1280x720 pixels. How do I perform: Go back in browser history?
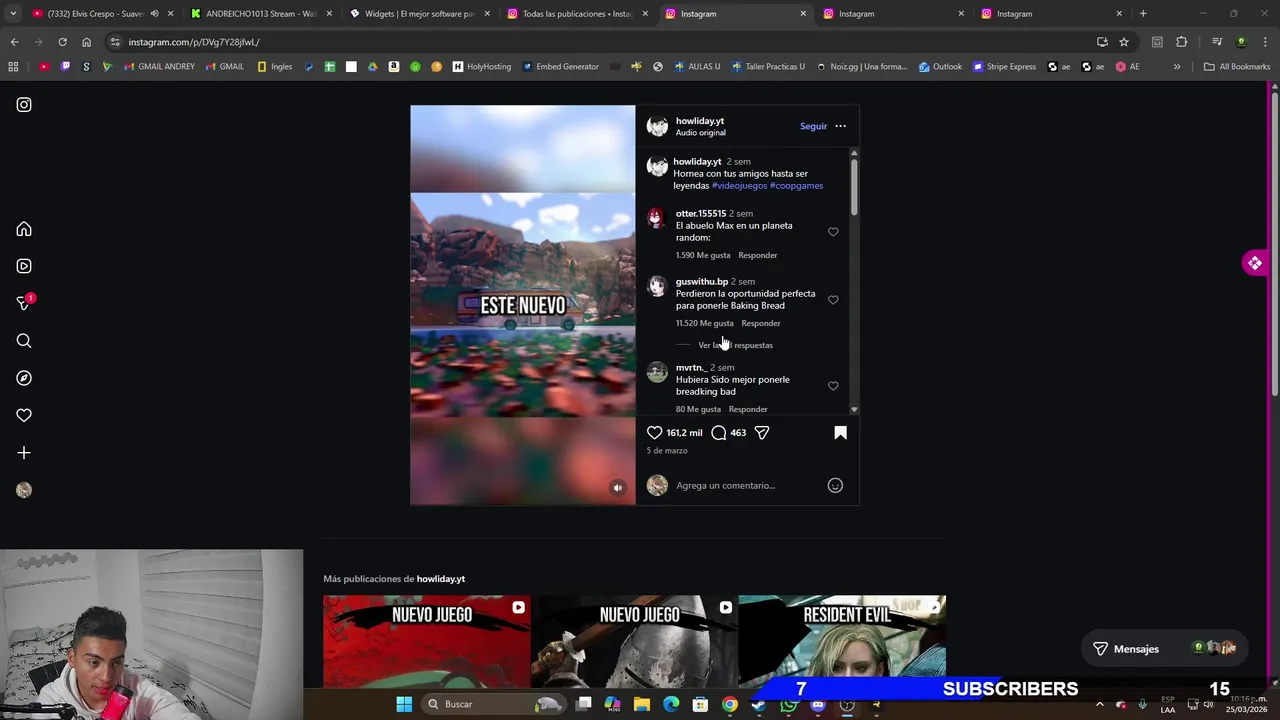(x=14, y=42)
